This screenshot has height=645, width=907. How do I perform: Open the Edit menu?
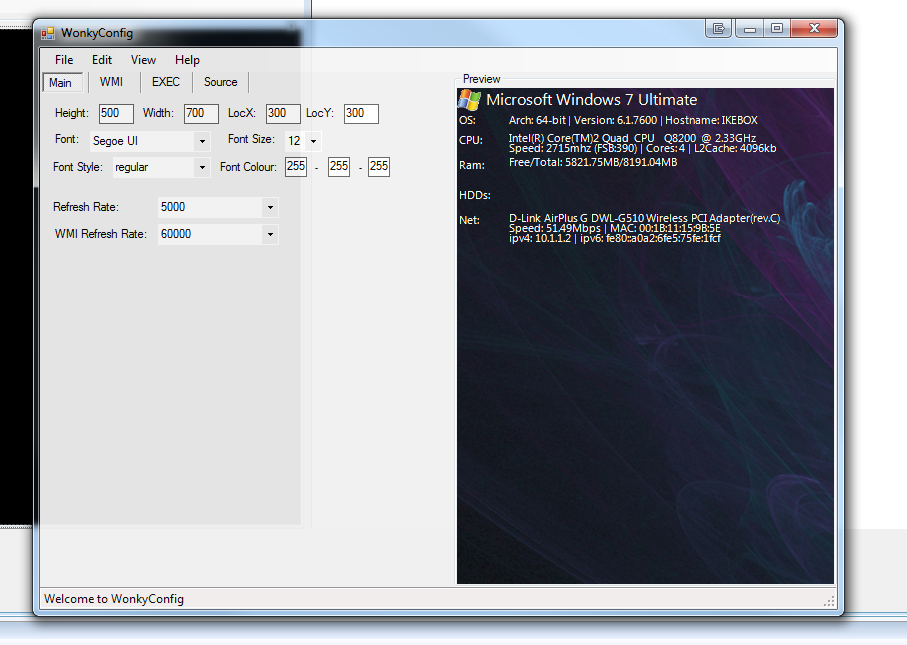101,60
